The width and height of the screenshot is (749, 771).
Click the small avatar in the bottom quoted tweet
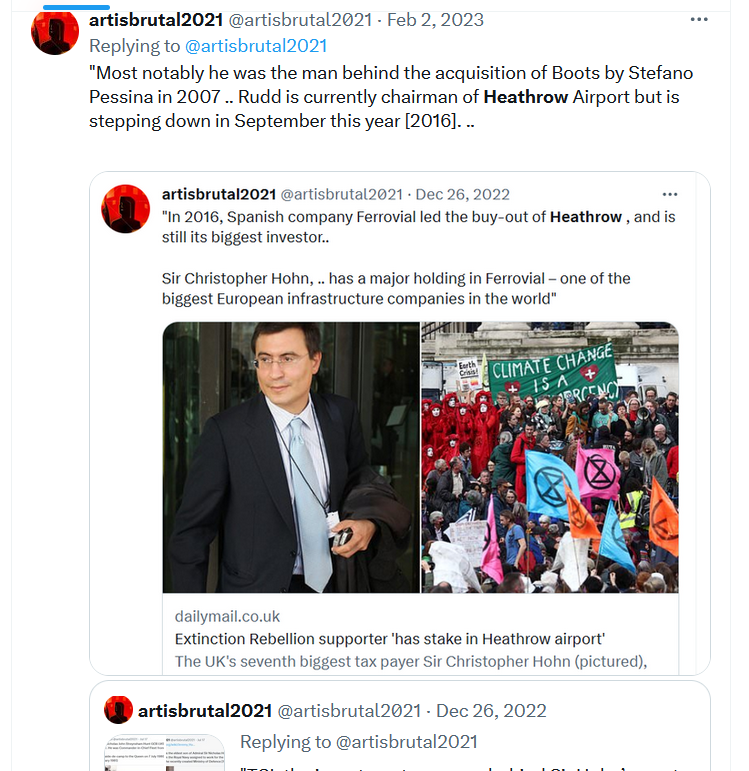[x=118, y=710]
